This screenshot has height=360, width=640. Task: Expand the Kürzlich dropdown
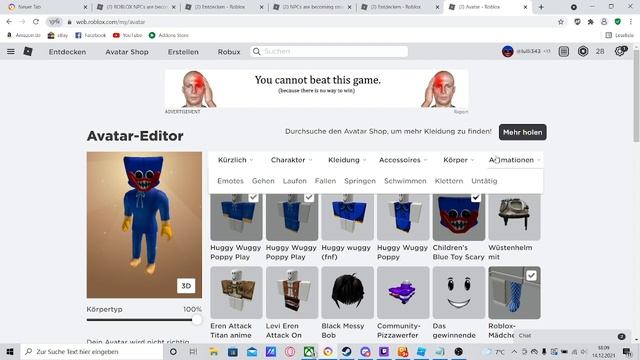pos(236,160)
